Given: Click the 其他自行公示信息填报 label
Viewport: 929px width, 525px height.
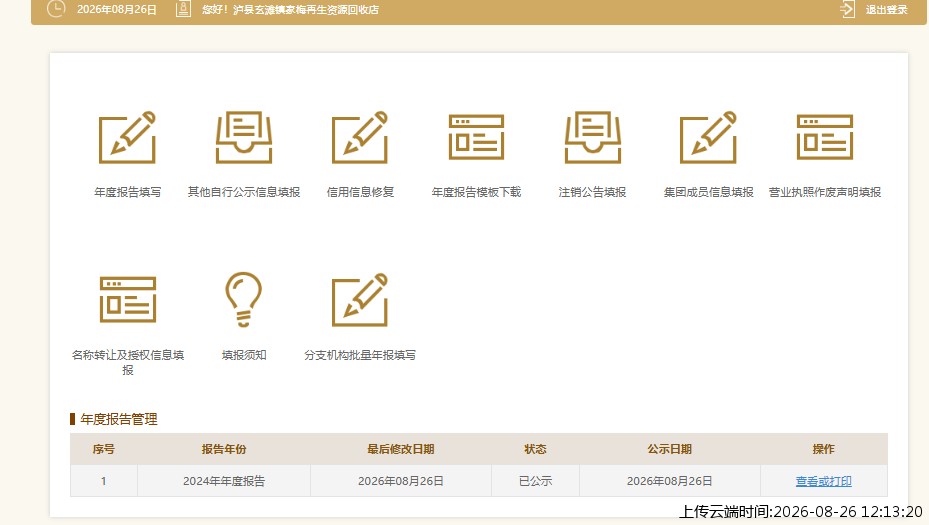Looking at the screenshot, I should tap(244, 192).
